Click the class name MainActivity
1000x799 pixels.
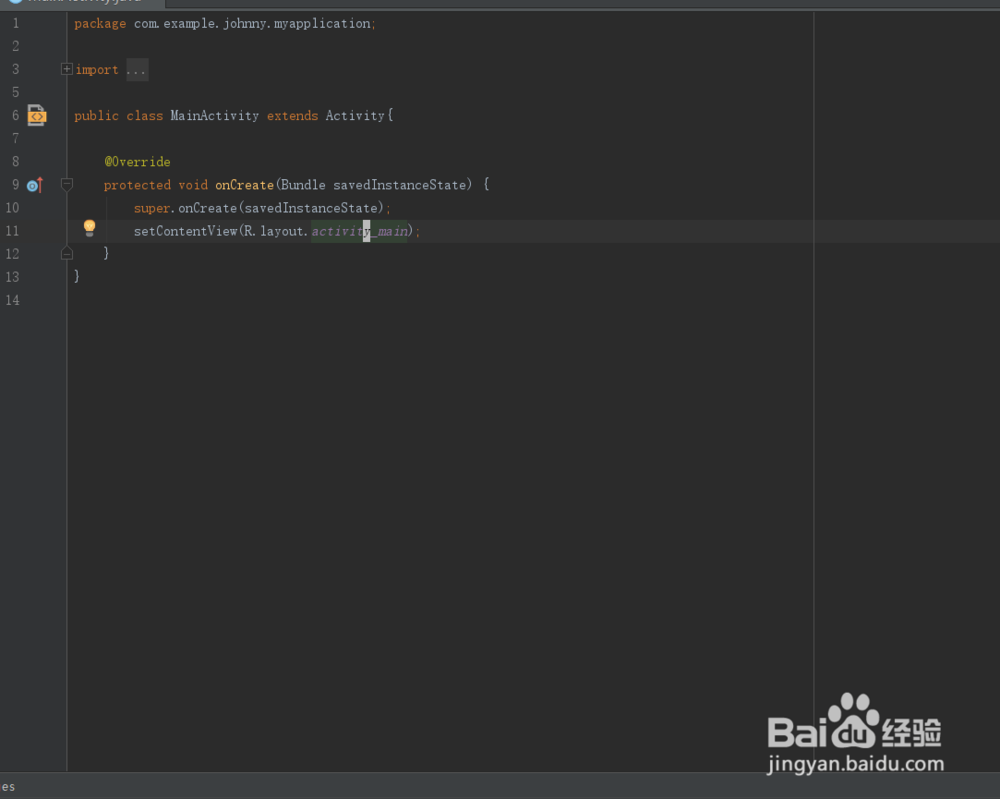(x=214, y=116)
